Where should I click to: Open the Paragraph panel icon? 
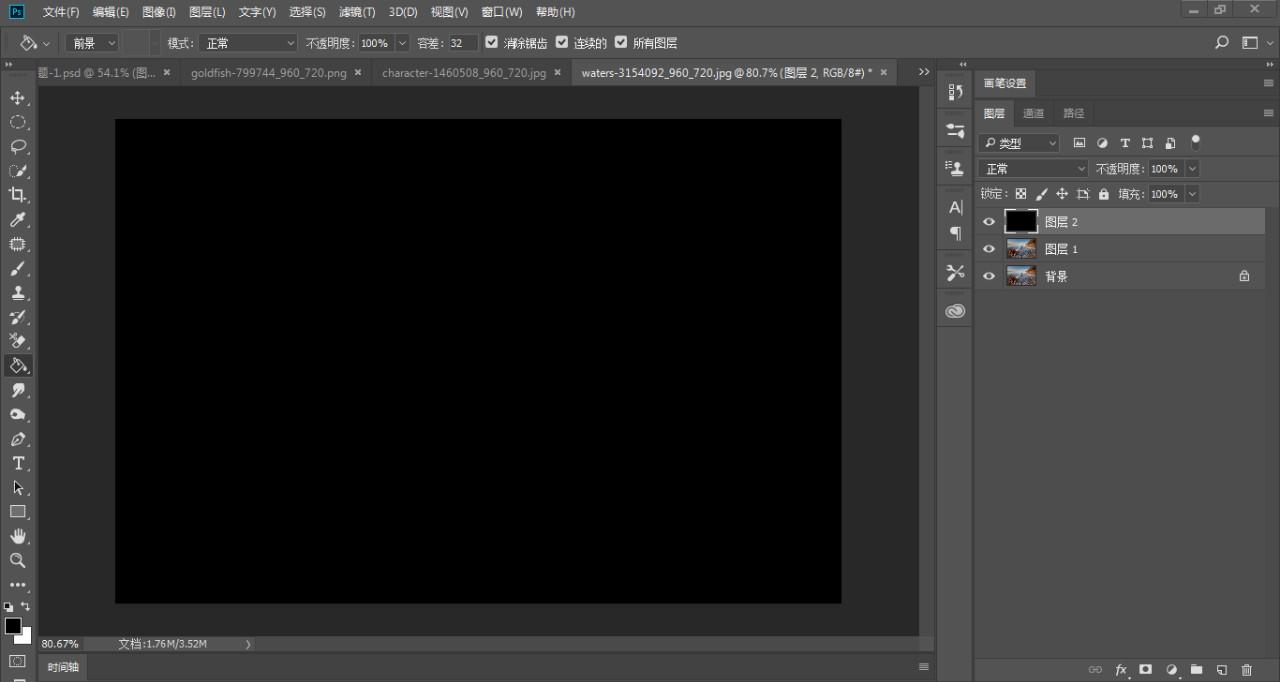955,233
